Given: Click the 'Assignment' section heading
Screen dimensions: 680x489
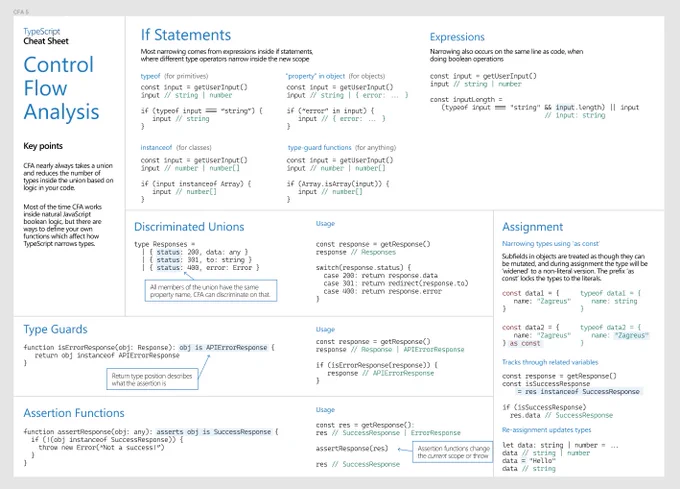Looking at the screenshot, I should 533,227.
